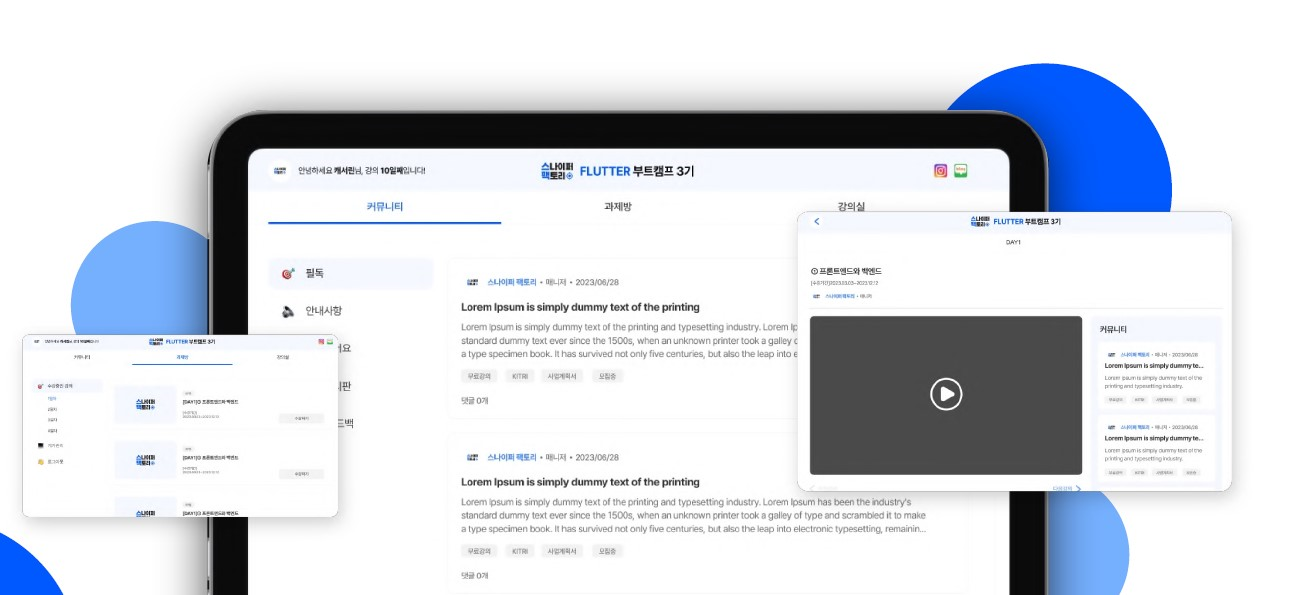Open the green Naver blog icon in the main tablet header
Image resolution: width=1290 pixels, height=595 pixels.
click(x=961, y=171)
